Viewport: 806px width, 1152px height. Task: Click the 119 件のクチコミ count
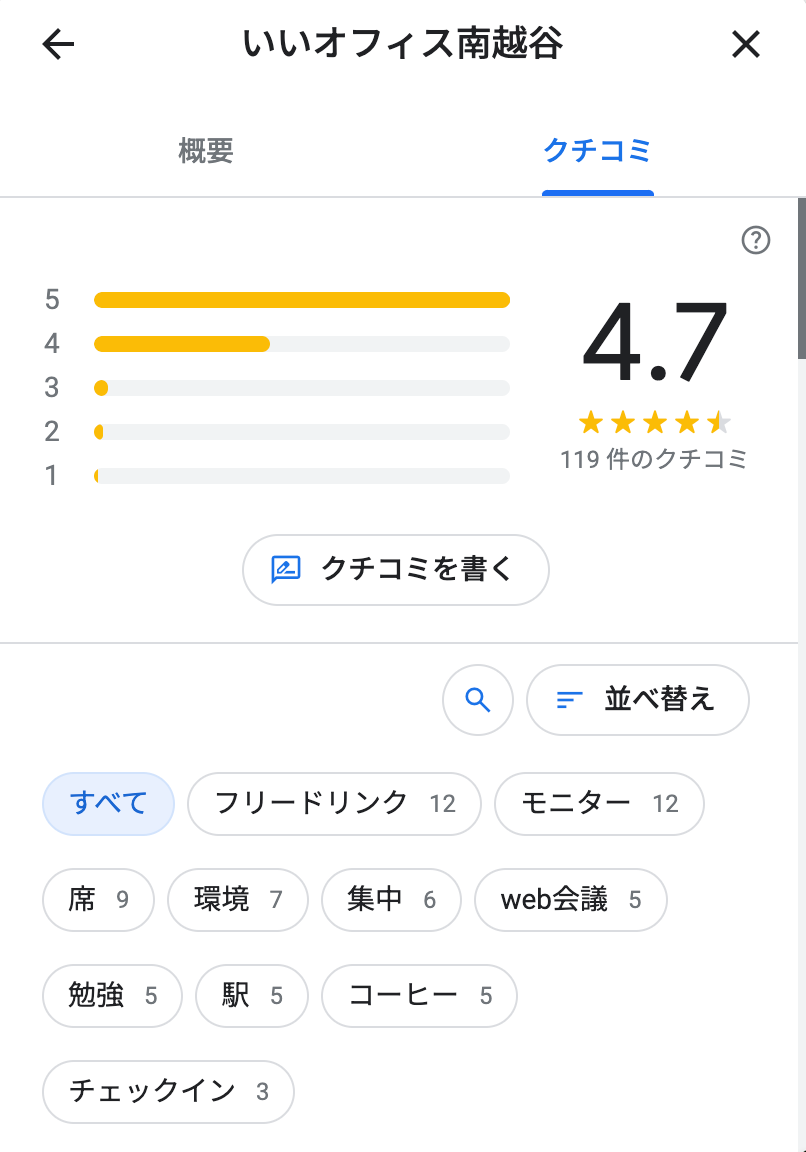[653, 460]
